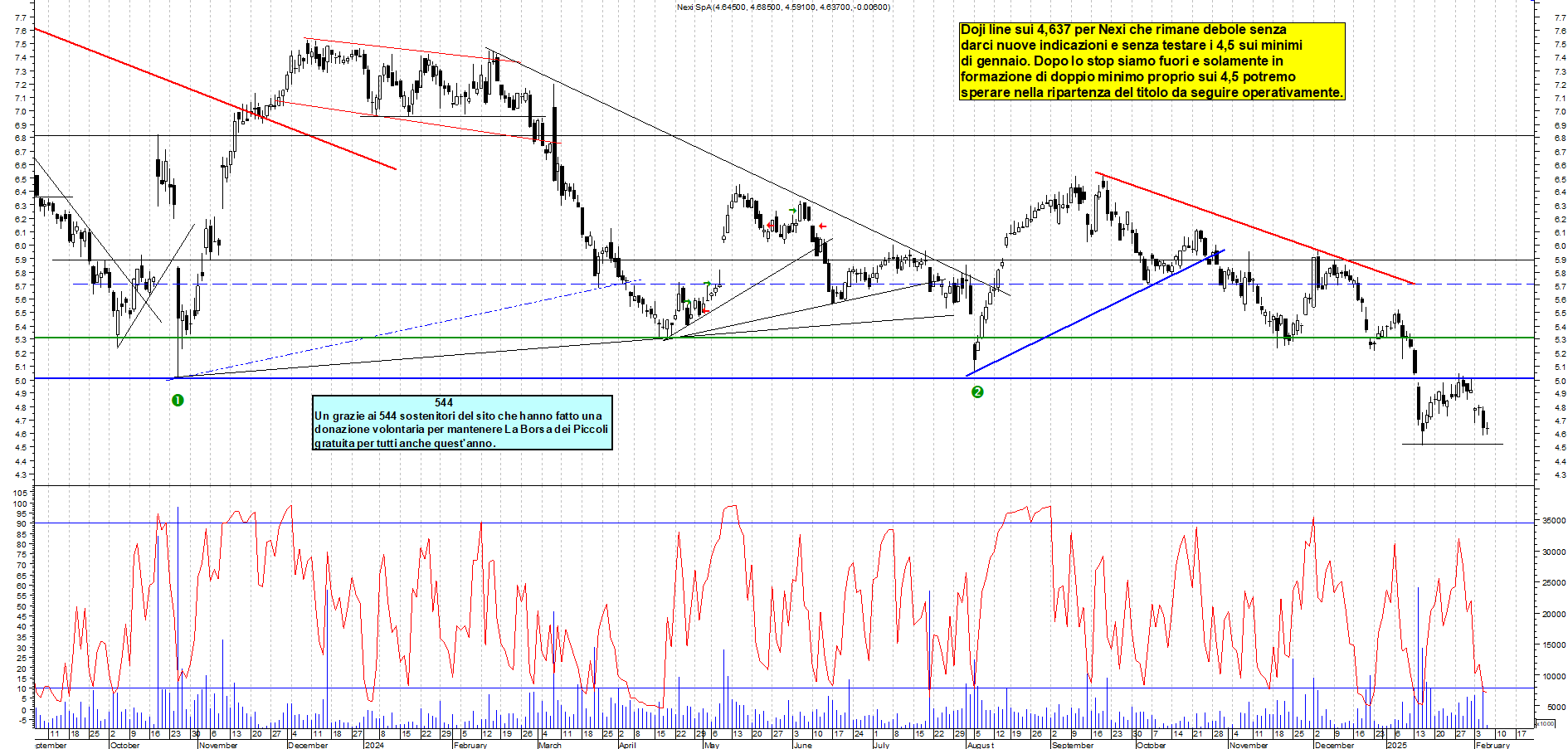Click the '2025' year label on time axis
1568x749 pixels.
tap(1397, 745)
